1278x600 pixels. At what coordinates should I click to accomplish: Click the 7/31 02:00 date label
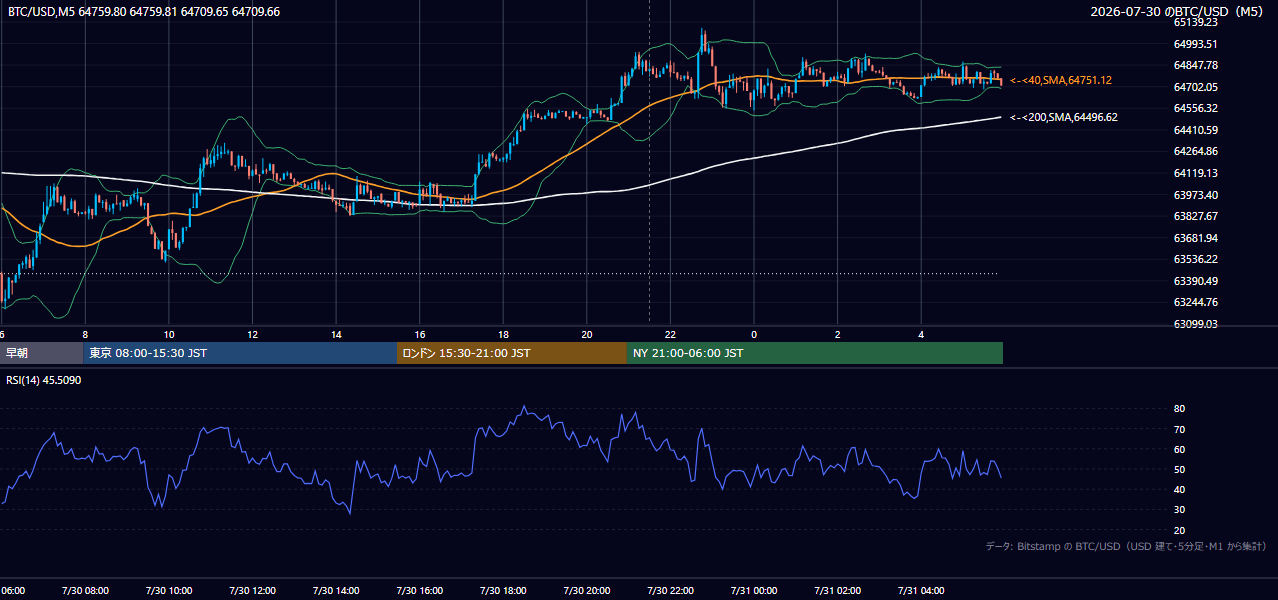click(x=837, y=591)
